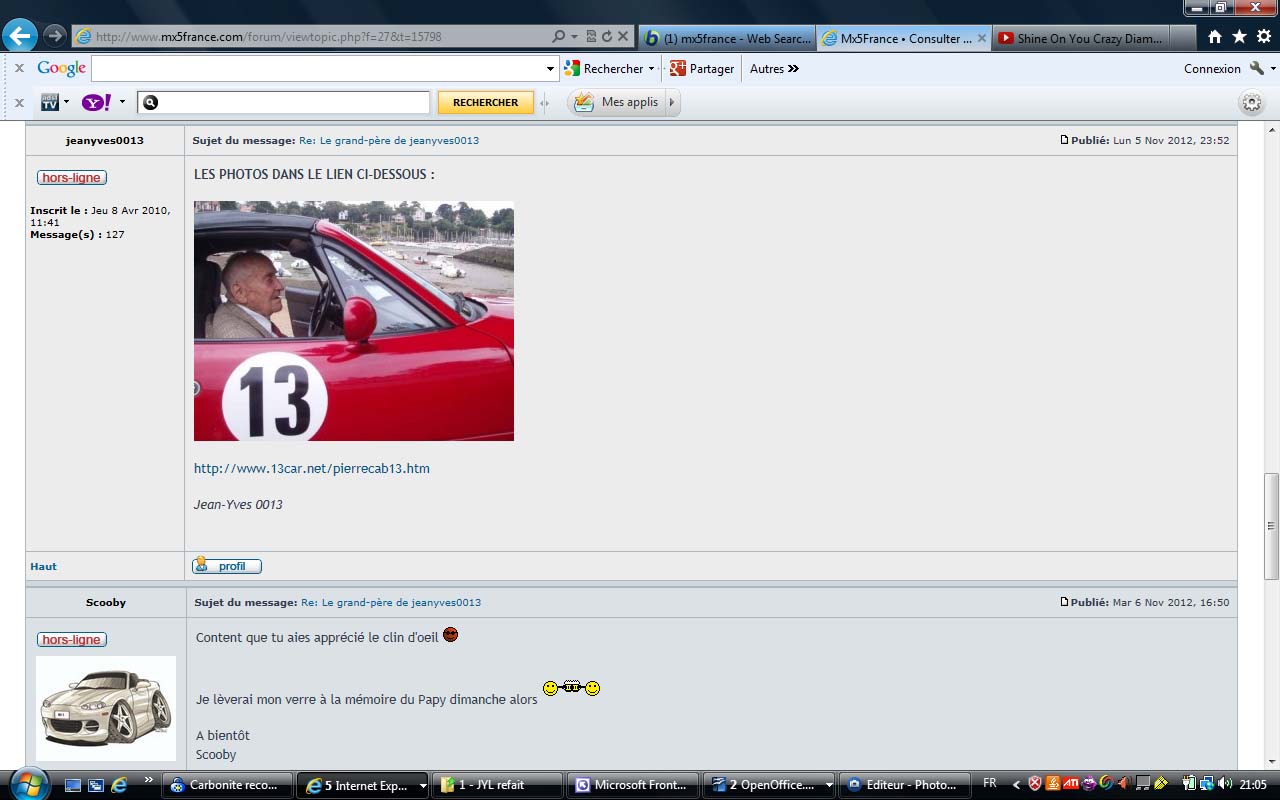The image size is (1280, 800).
Task: Click the Google toolbar wrench settings icon
Action: pyautogui.click(x=1257, y=69)
